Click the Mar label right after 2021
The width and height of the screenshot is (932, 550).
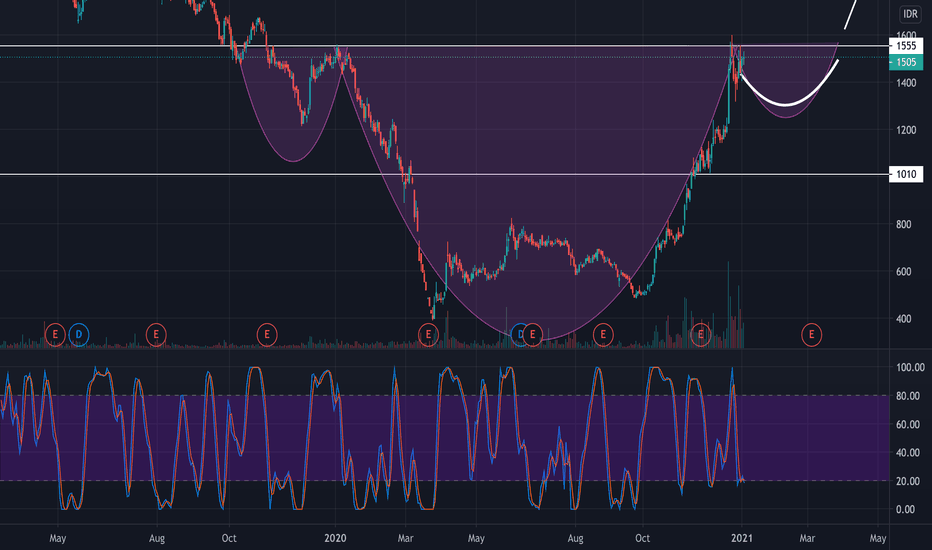click(807, 538)
